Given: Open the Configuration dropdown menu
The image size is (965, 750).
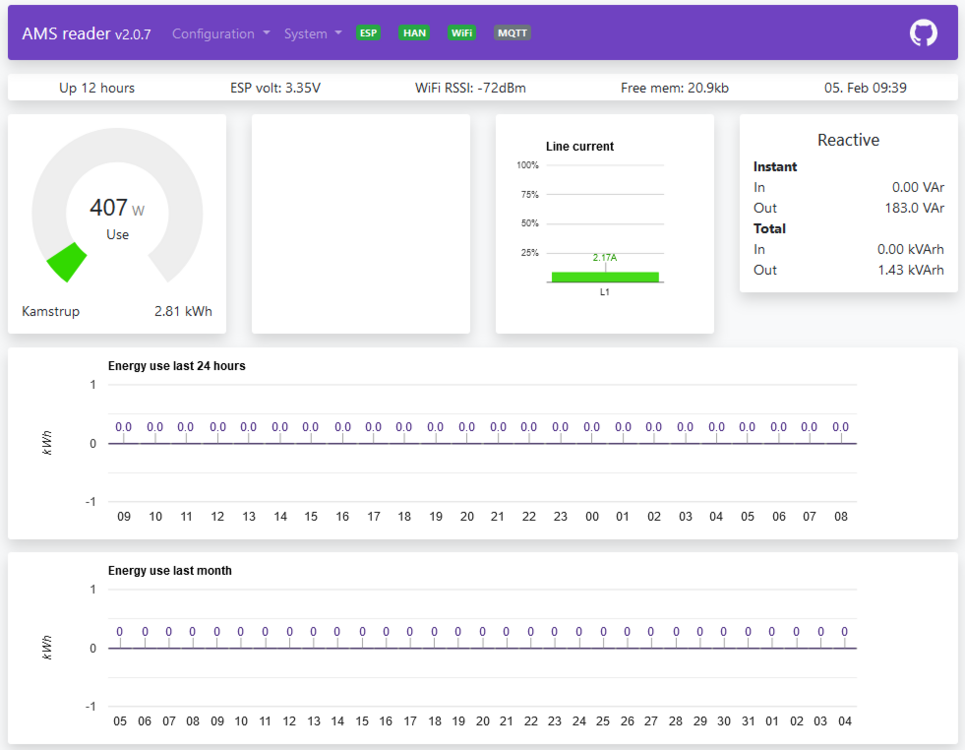Looking at the screenshot, I should click(x=220, y=34).
